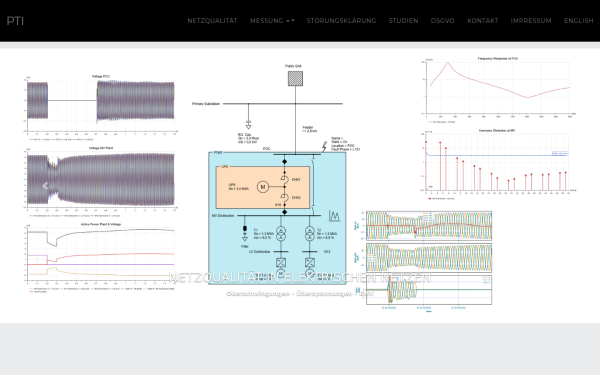This screenshot has height=375, width=600.
Task: Click the Frequency Response at POC chart
Action: point(497,90)
